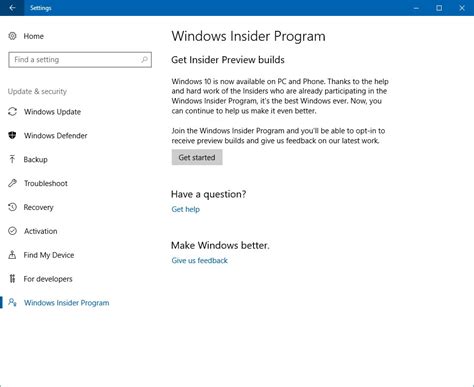Select Recovery in the sidebar

38,207
